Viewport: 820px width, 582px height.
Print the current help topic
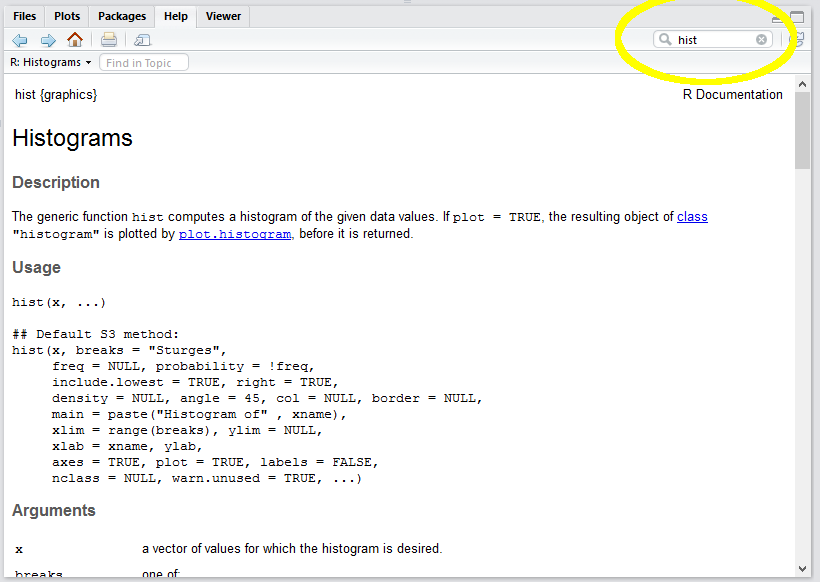tap(109, 40)
